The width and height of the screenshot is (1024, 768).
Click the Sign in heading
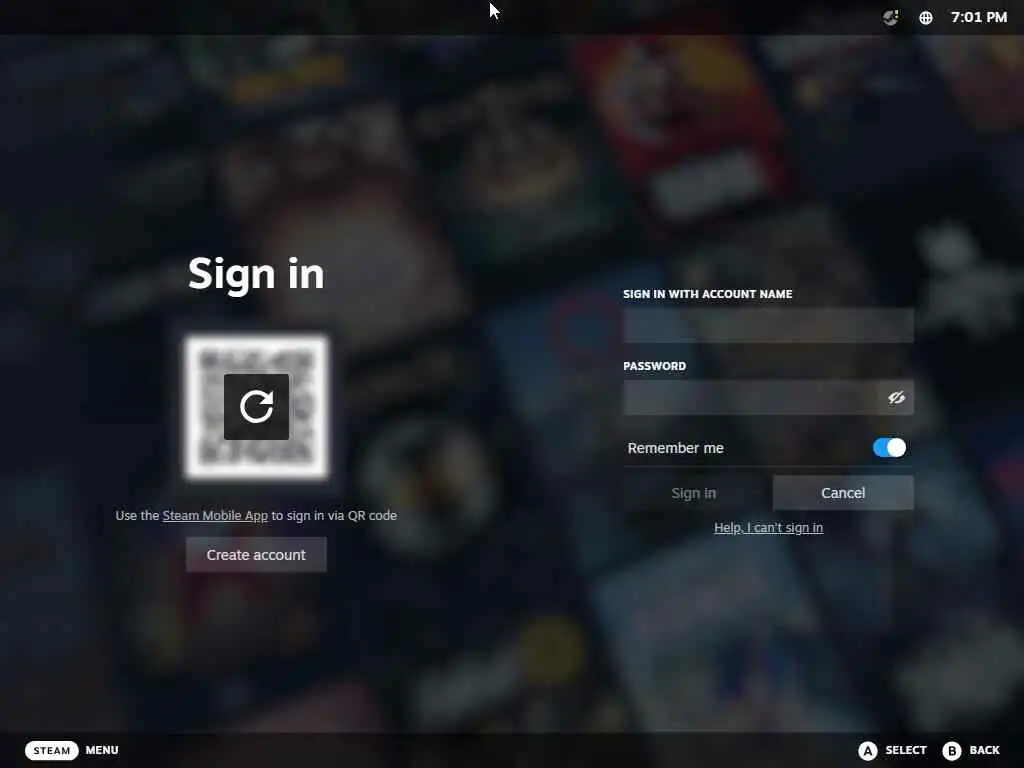coord(256,273)
